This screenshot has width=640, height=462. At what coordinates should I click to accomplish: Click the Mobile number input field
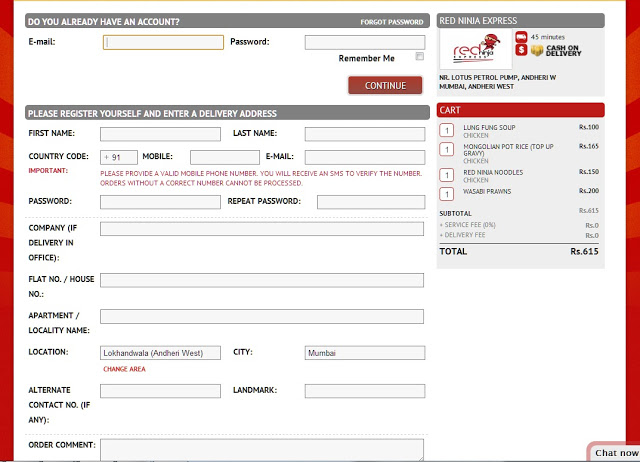(225, 157)
